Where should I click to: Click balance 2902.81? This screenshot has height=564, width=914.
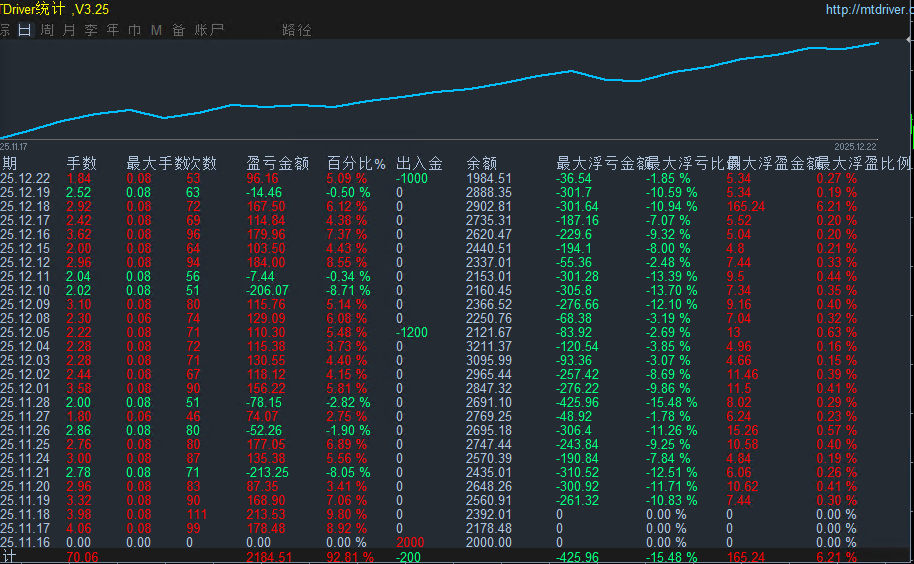[488, 206]
